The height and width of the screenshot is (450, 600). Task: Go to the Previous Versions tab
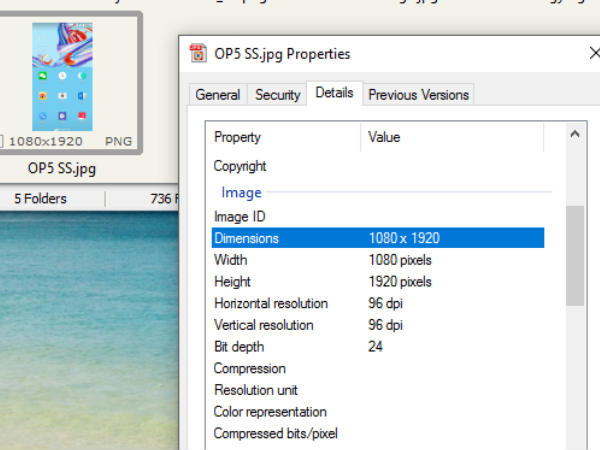point(418,95)
